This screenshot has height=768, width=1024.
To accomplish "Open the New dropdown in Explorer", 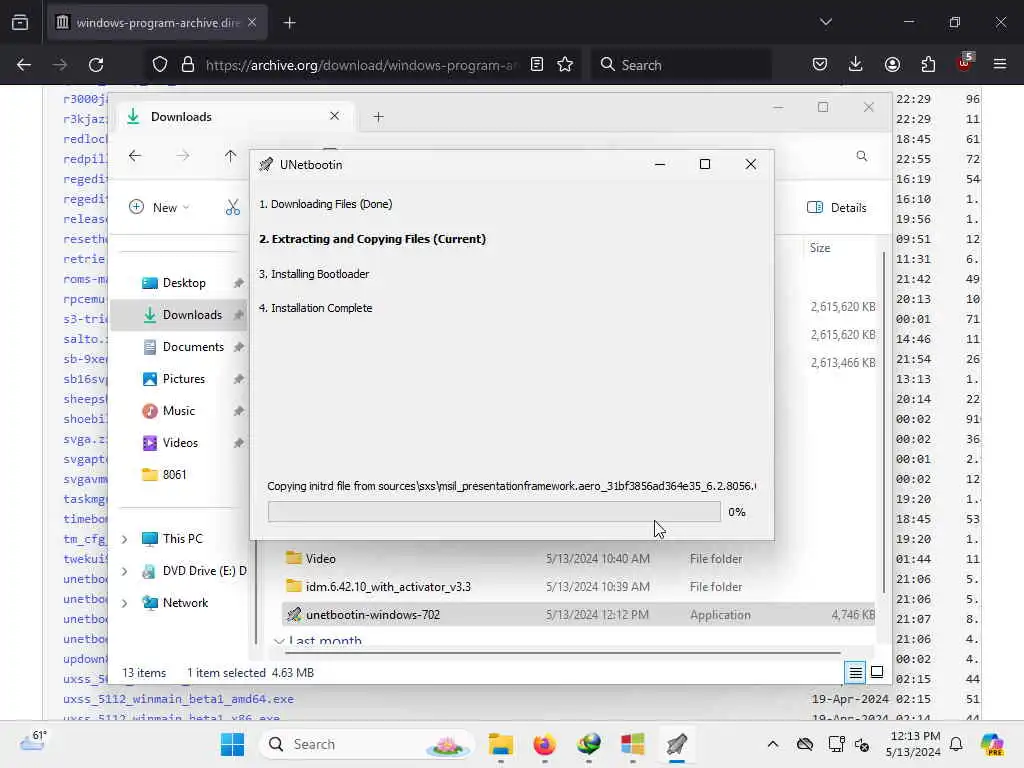I will 159,208.
